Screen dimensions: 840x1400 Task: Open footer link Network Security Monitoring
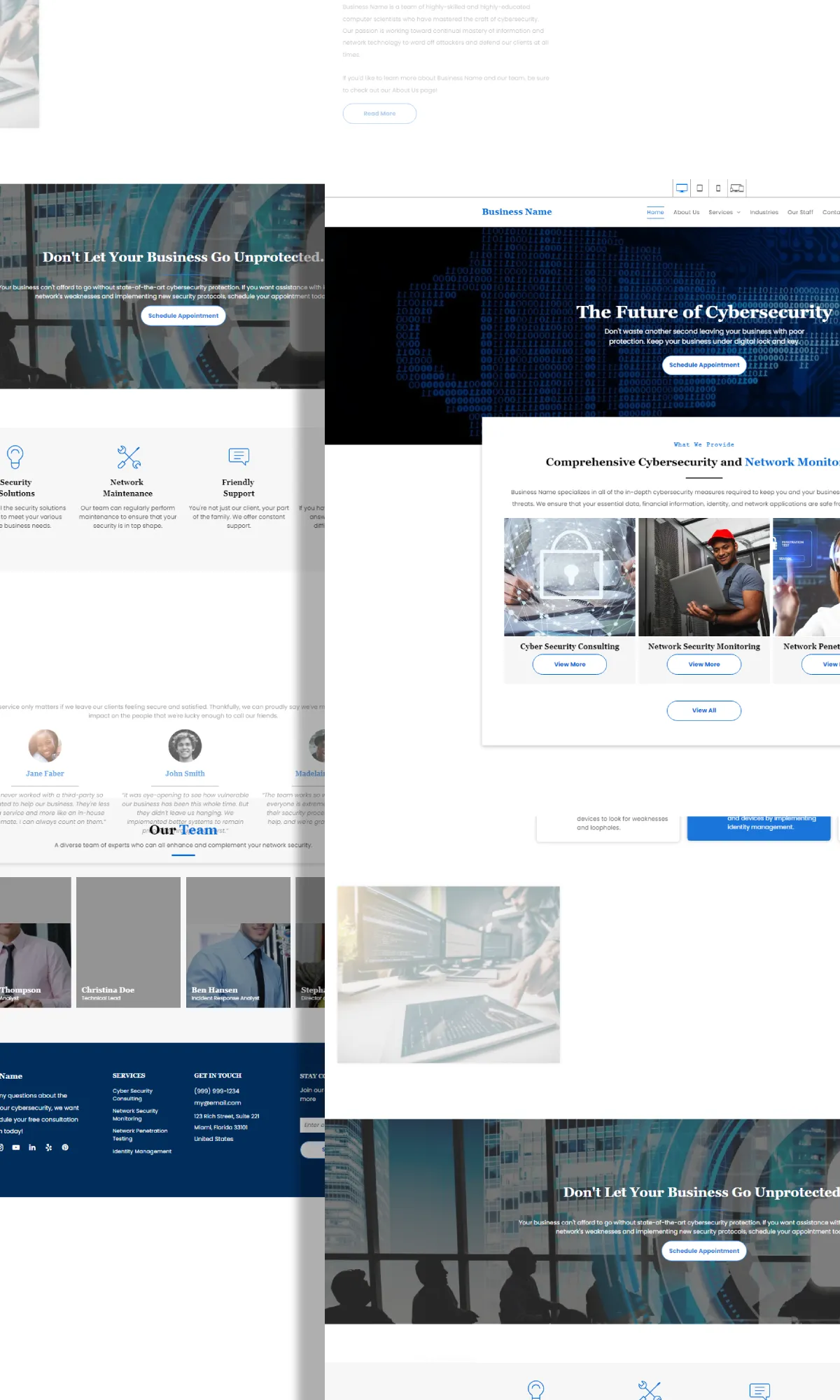[135, 1114]
